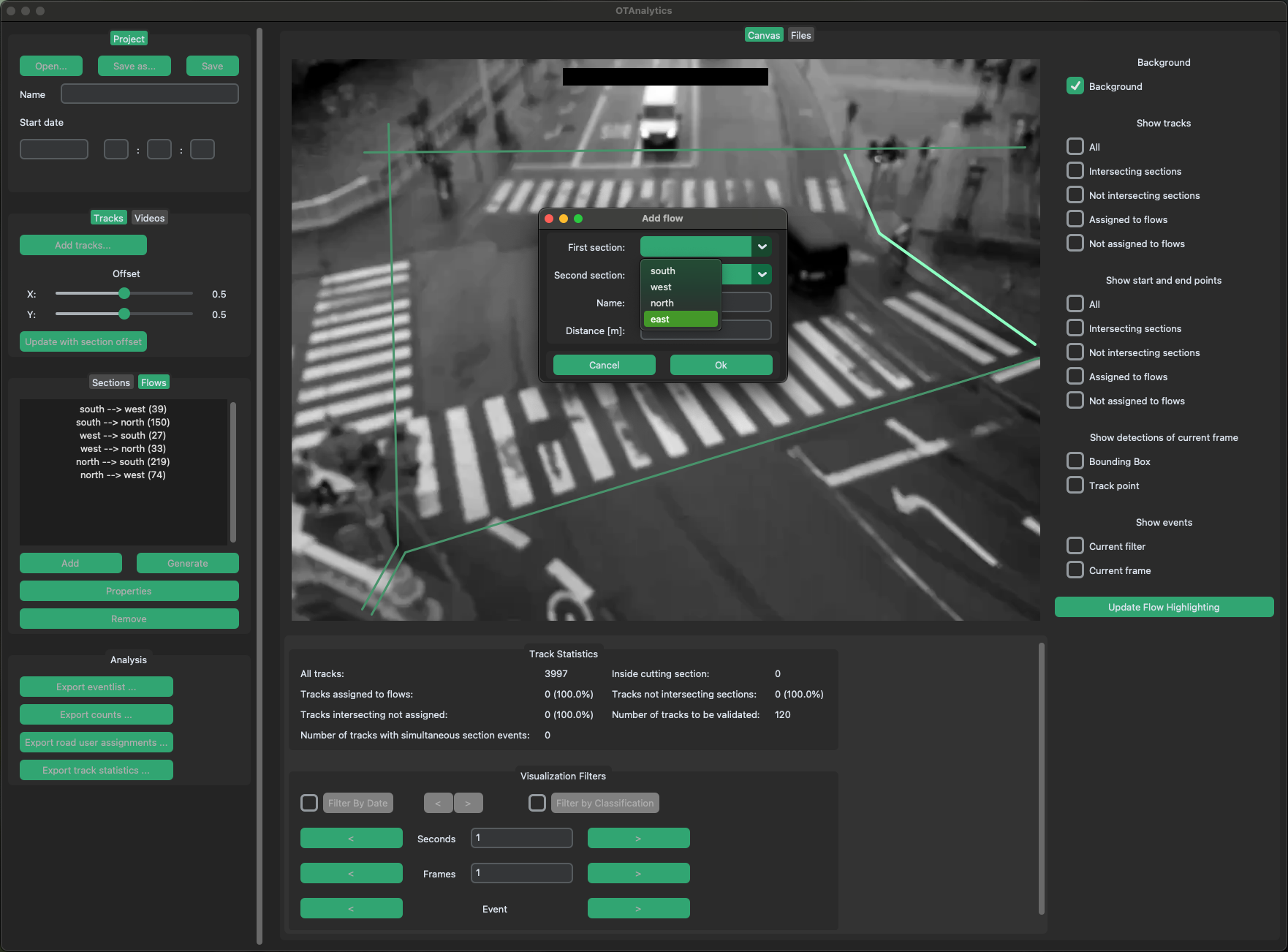Close the Add flow dialog with red button
The width and height of the screenshot is (1288, 952).
point(549,219)
